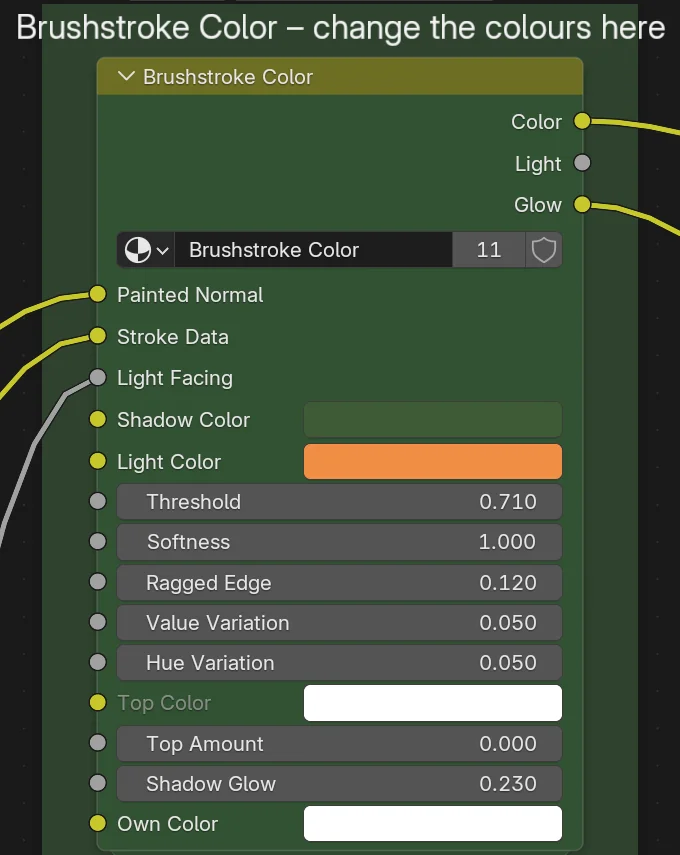Click the Stroke Data input socket
This screenshot has height=855, width=680.
point(98,336)
